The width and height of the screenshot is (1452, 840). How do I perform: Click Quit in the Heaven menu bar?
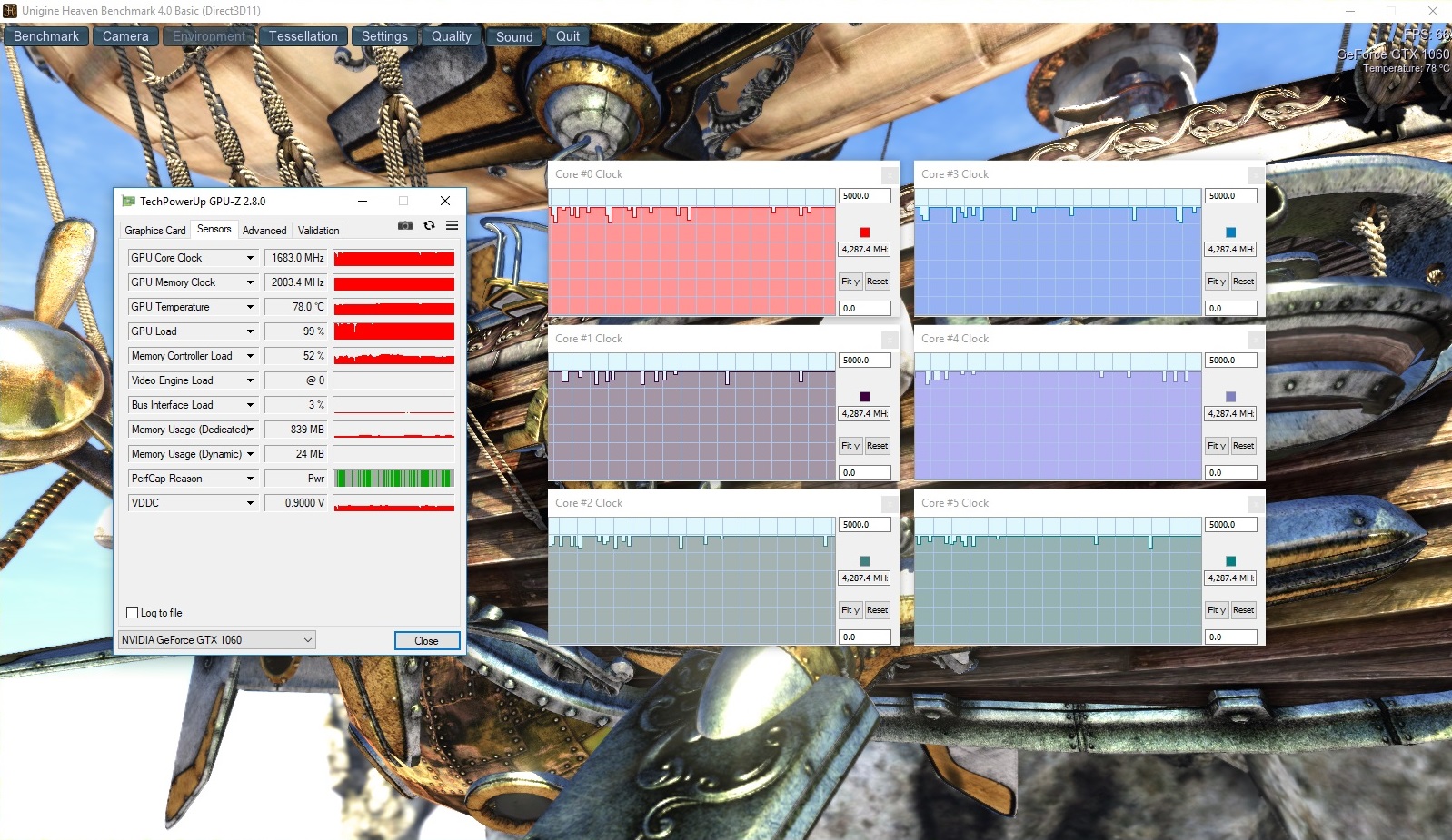(568, 36)
